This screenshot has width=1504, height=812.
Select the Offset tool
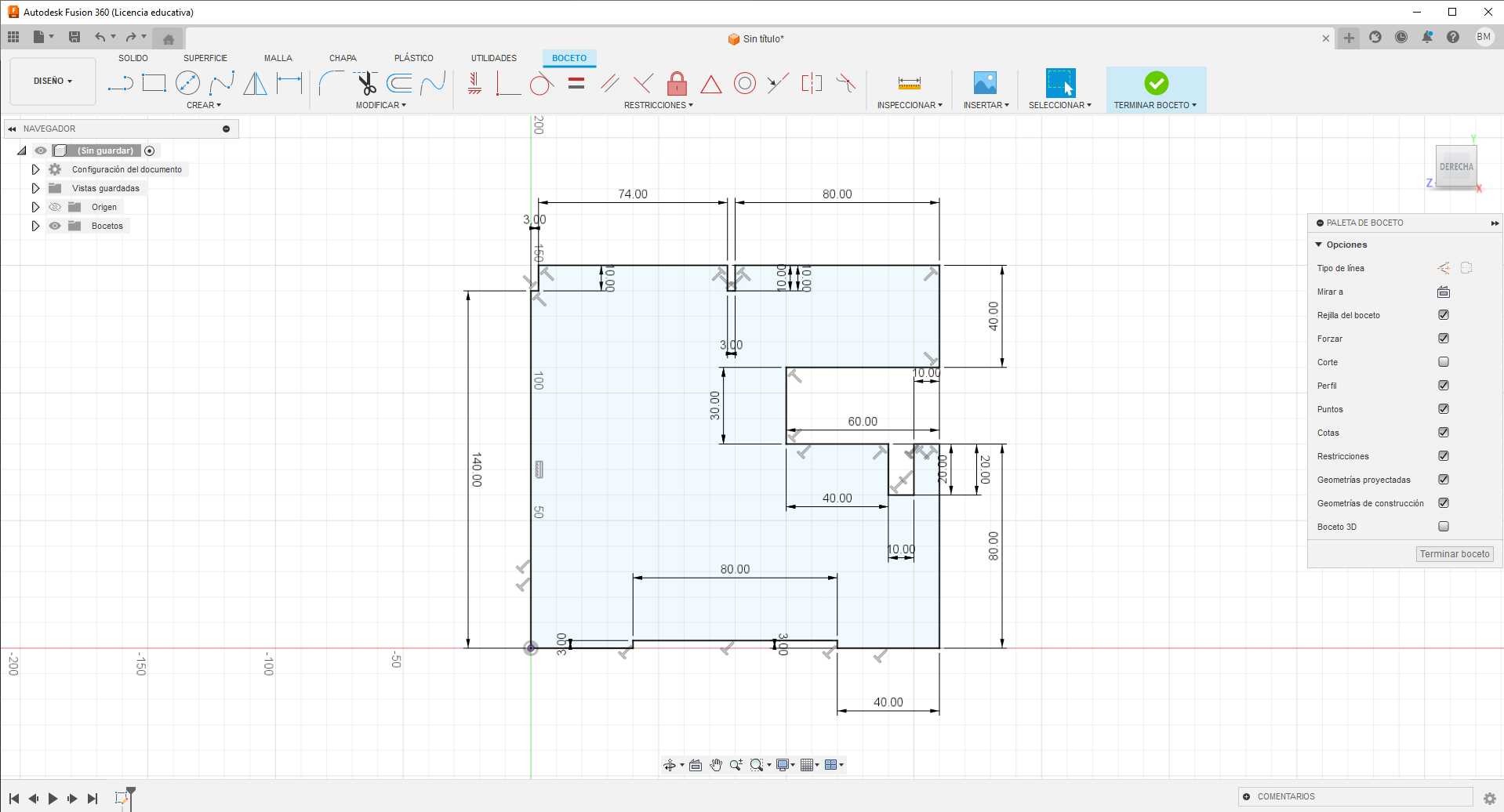(x=399, y=83)
